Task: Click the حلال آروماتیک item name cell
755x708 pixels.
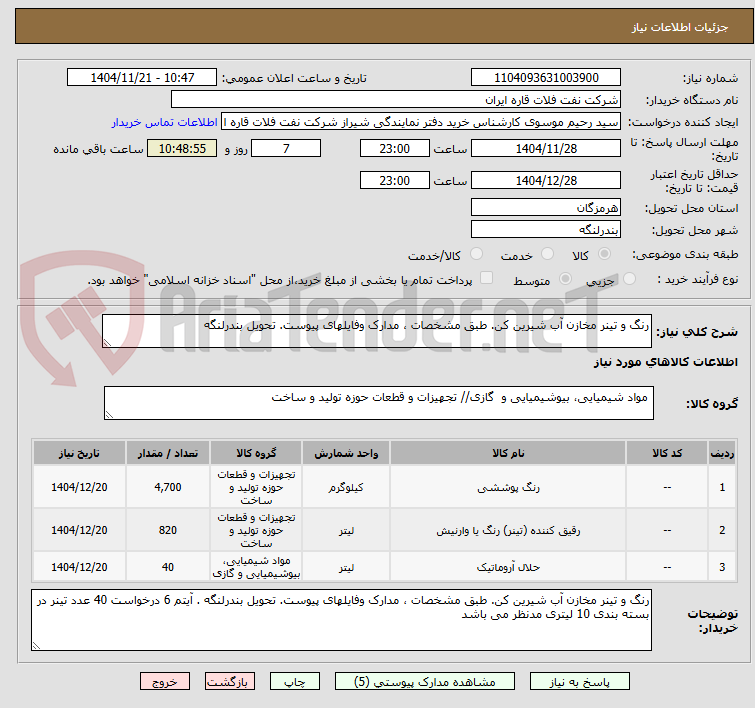Action: 508,567
